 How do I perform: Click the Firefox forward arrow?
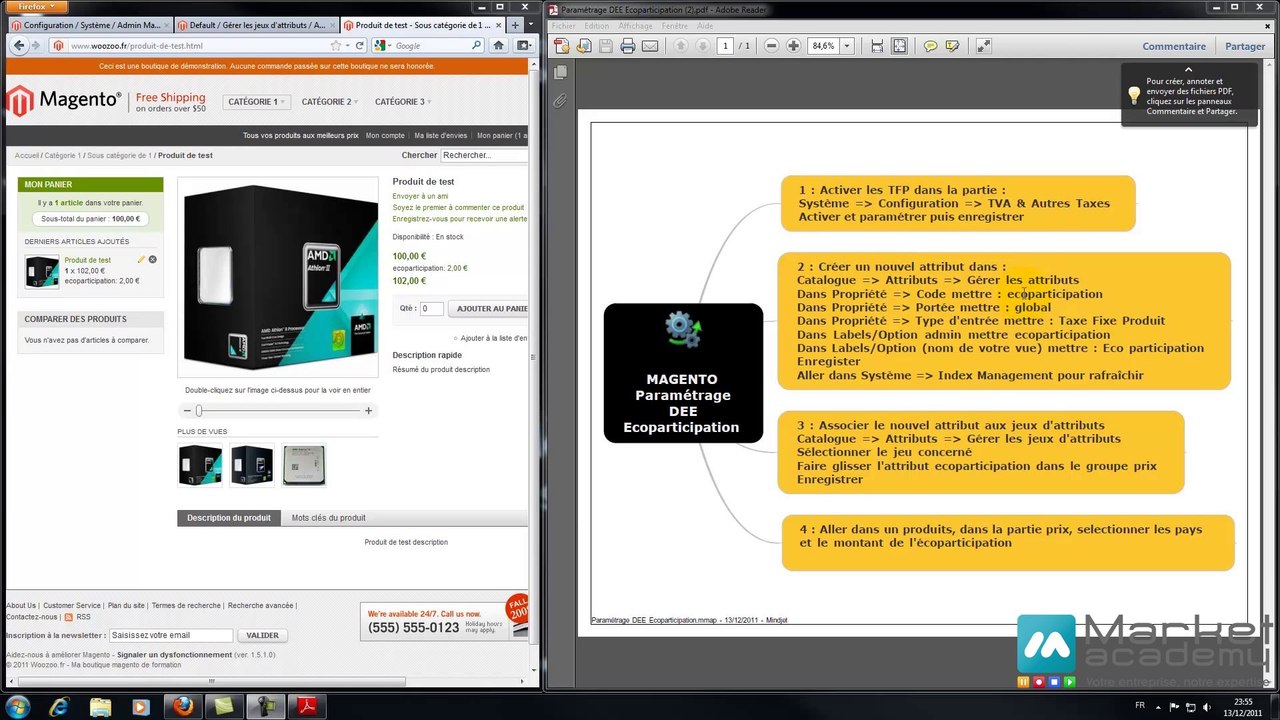pyautogui.click(x=37, y=45)
